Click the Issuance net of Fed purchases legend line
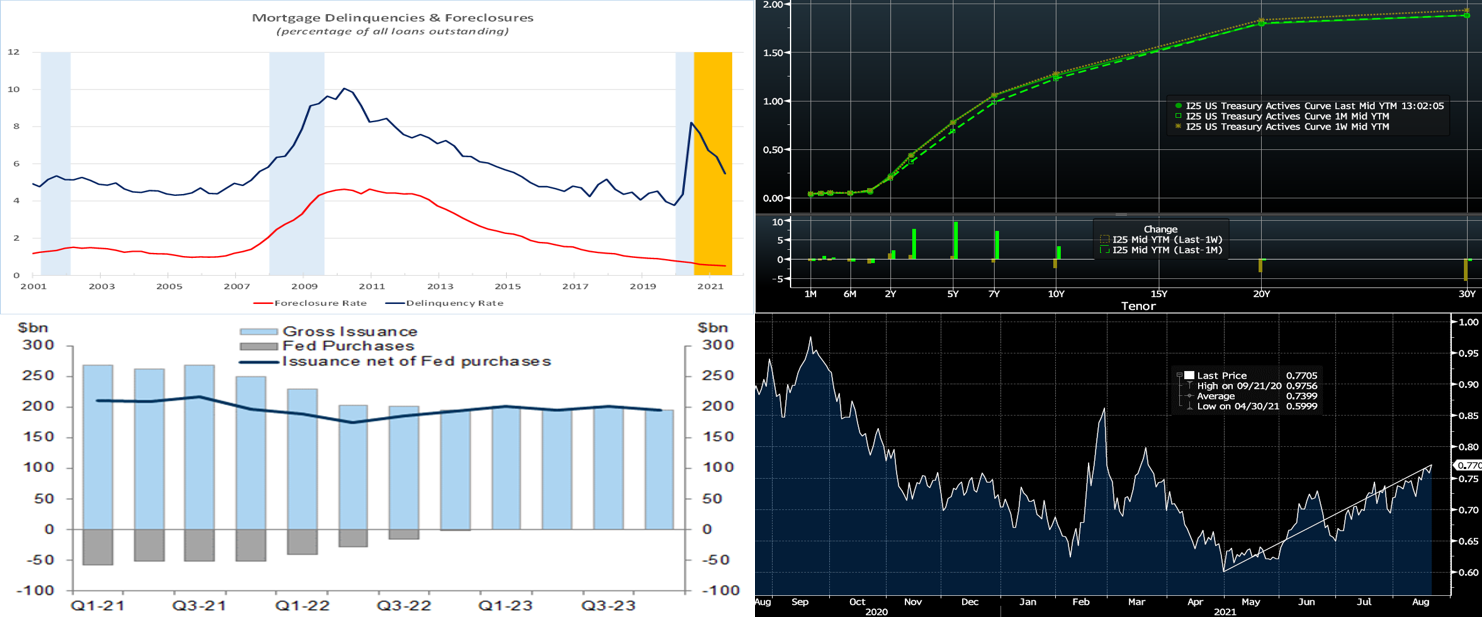This screenshot has height=617, width=1482. (258, 361)
